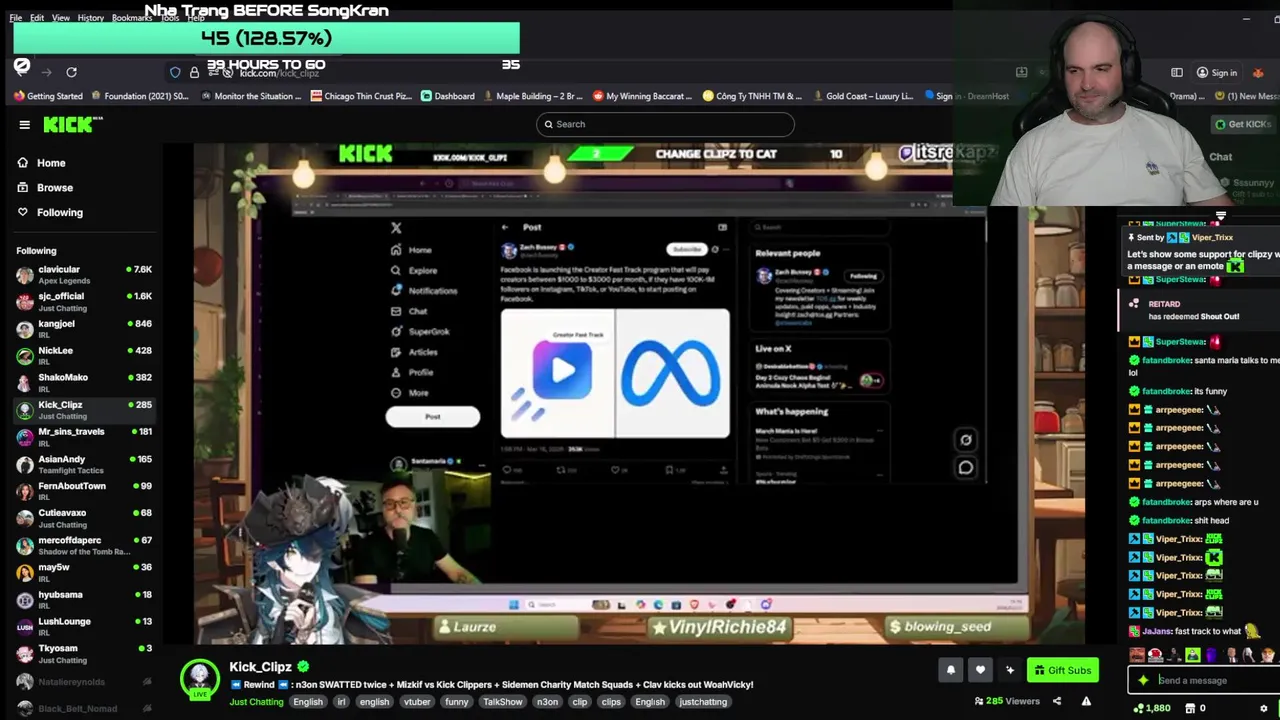Open Gold Coast – Luxury bookmark
Image resolution: width=1280 pixels, height=720 pixels.
click(x=863, y=96)
